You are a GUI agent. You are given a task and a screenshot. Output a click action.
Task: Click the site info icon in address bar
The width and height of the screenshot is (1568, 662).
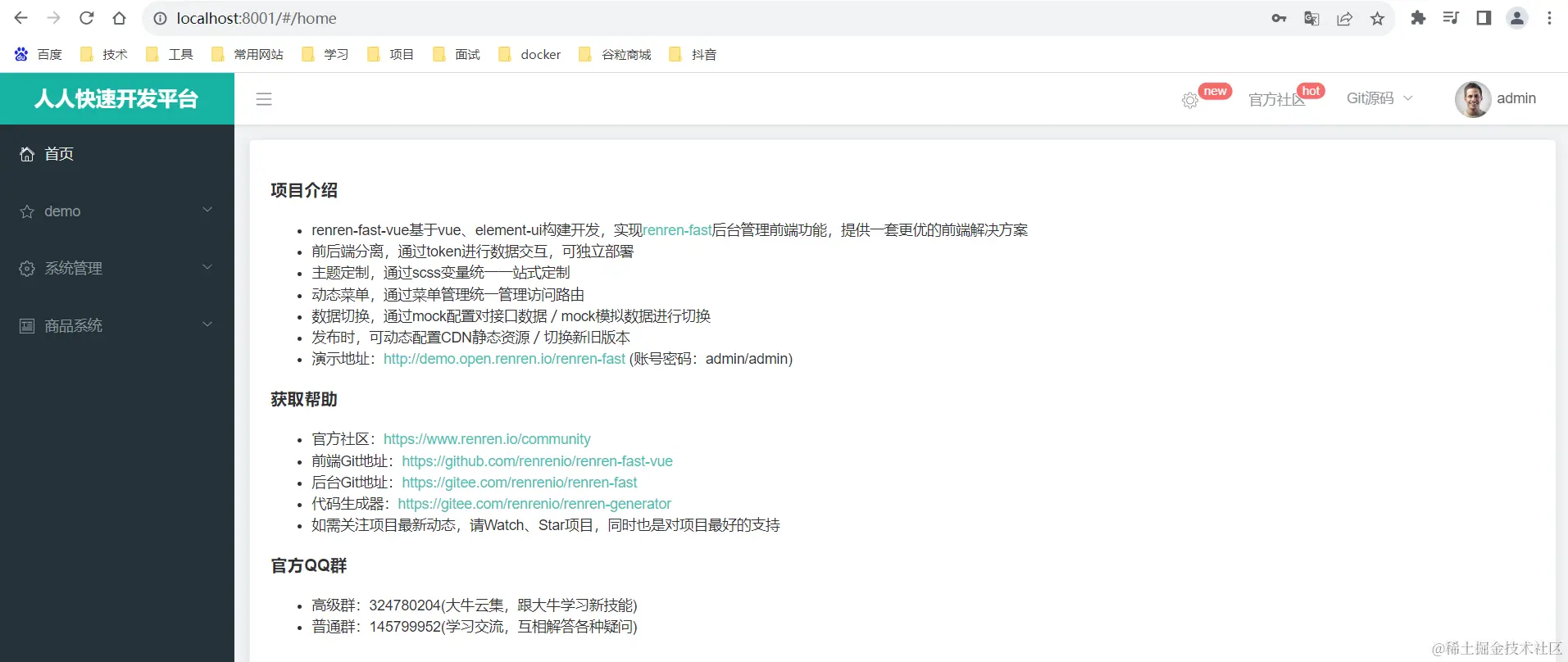pyautogui.click(x=160, y=18)
